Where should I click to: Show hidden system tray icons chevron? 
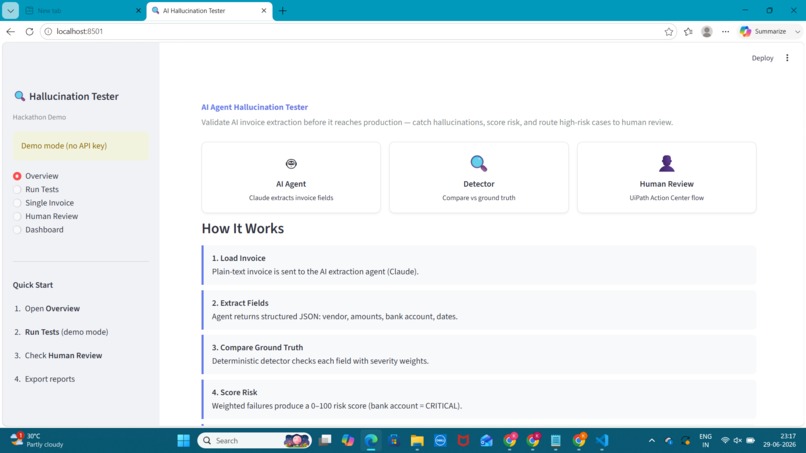[x=652, y=441]
